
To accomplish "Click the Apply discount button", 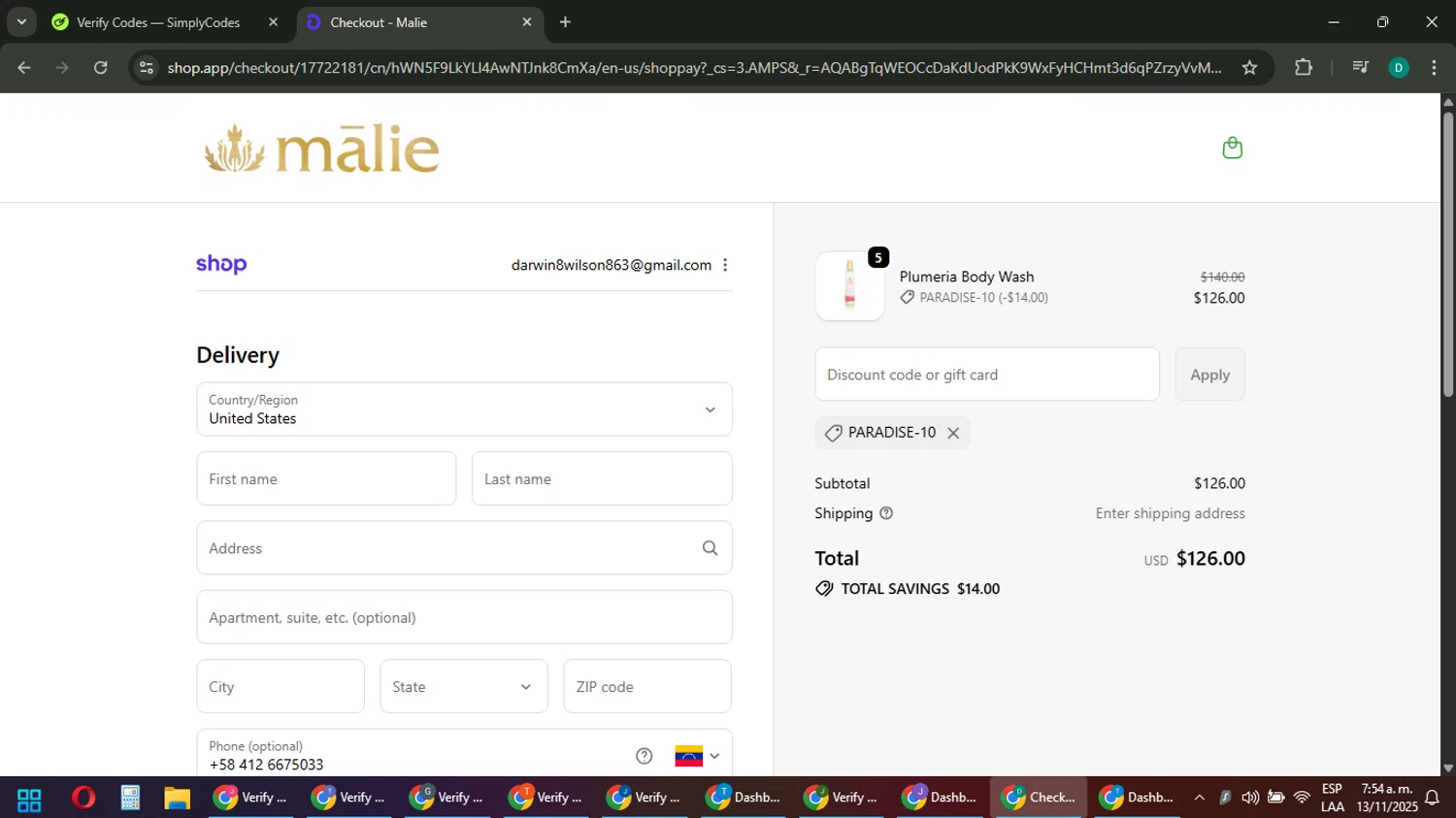I will pyautogui.click(x=1209, y=375).
